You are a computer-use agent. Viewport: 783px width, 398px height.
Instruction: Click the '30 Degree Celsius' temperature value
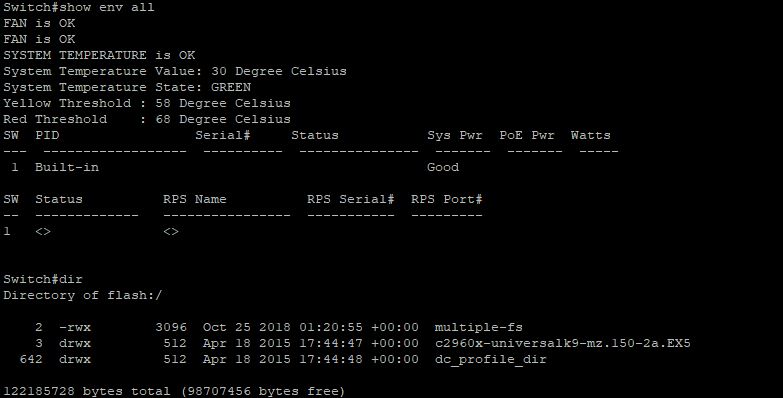click(x=279, y=71)
